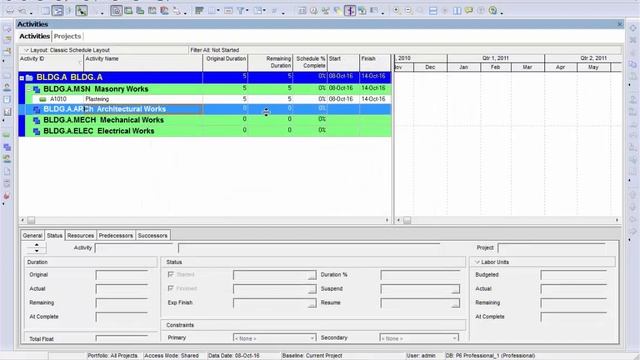The width and height of the screenshot is (640, 360).
Task: Click the Project field in details panel
Action: coord(552,248)
